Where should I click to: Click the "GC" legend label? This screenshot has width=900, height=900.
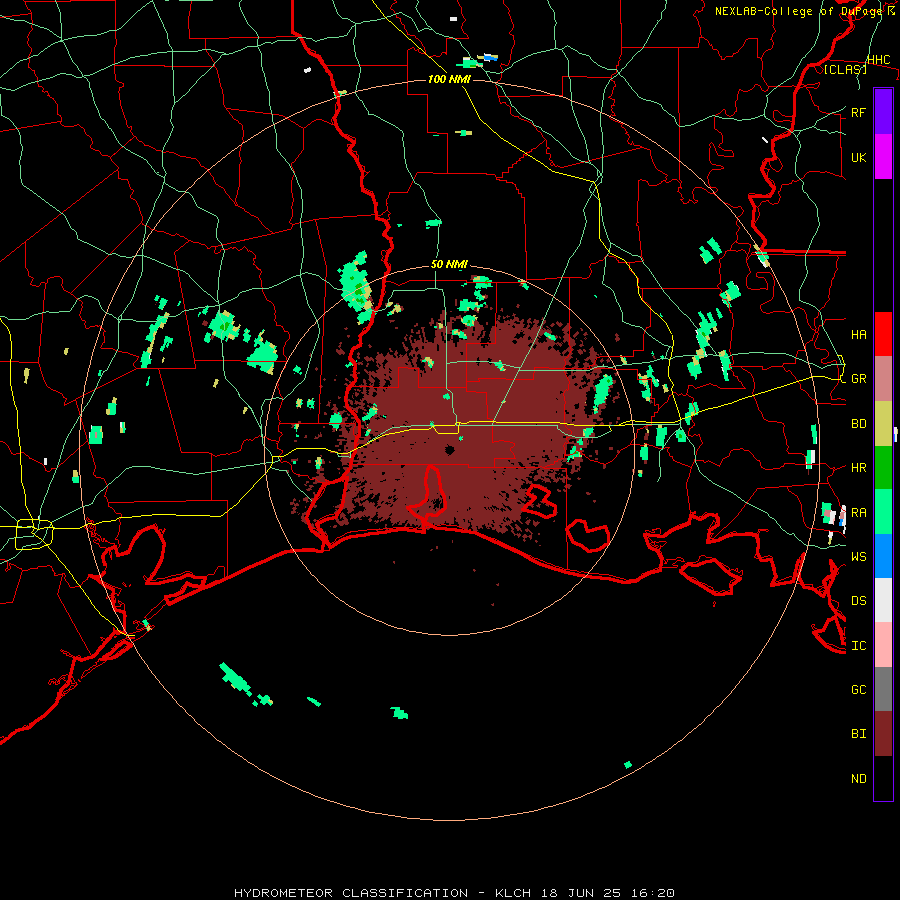(x=859, y=689)
